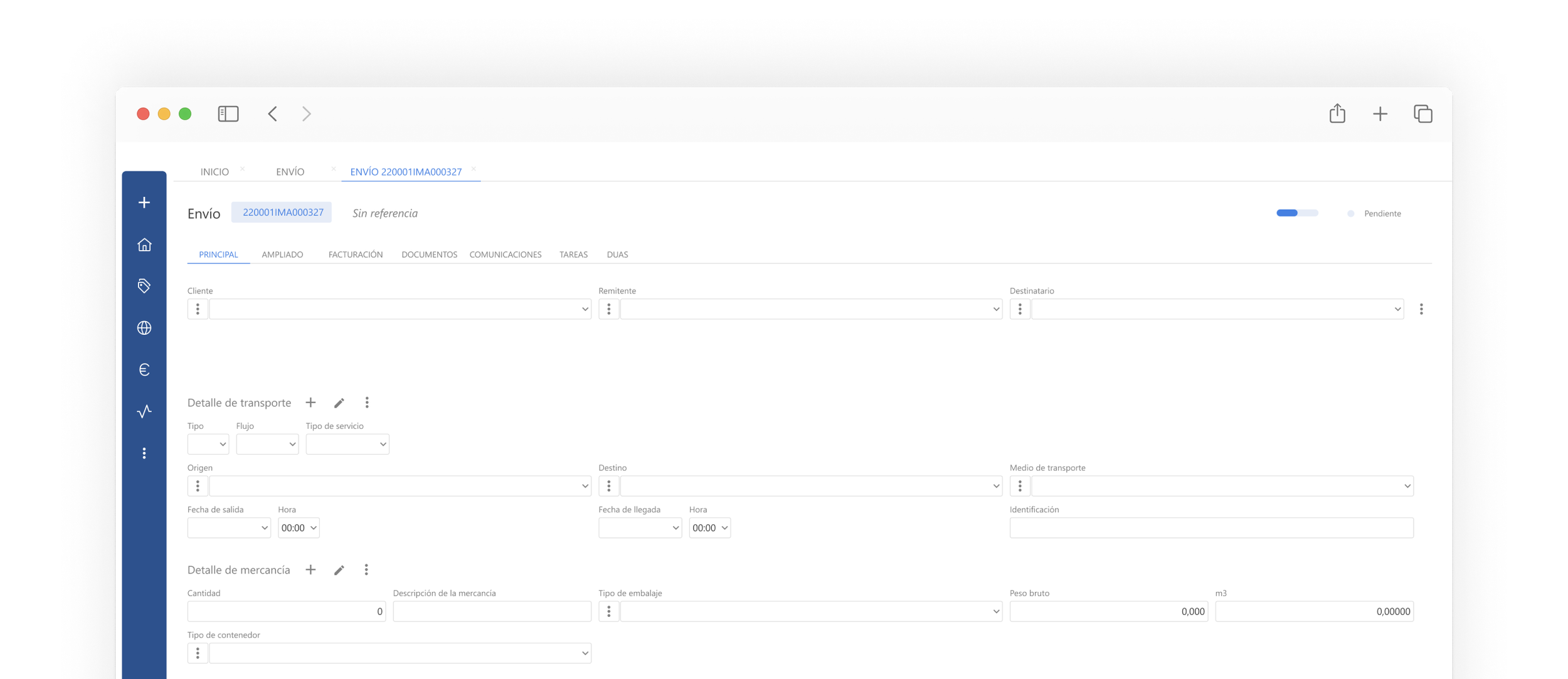This screenshot has height=679, width=1568.
Task: Click the Sin referencia text
Action: point(384,213)
